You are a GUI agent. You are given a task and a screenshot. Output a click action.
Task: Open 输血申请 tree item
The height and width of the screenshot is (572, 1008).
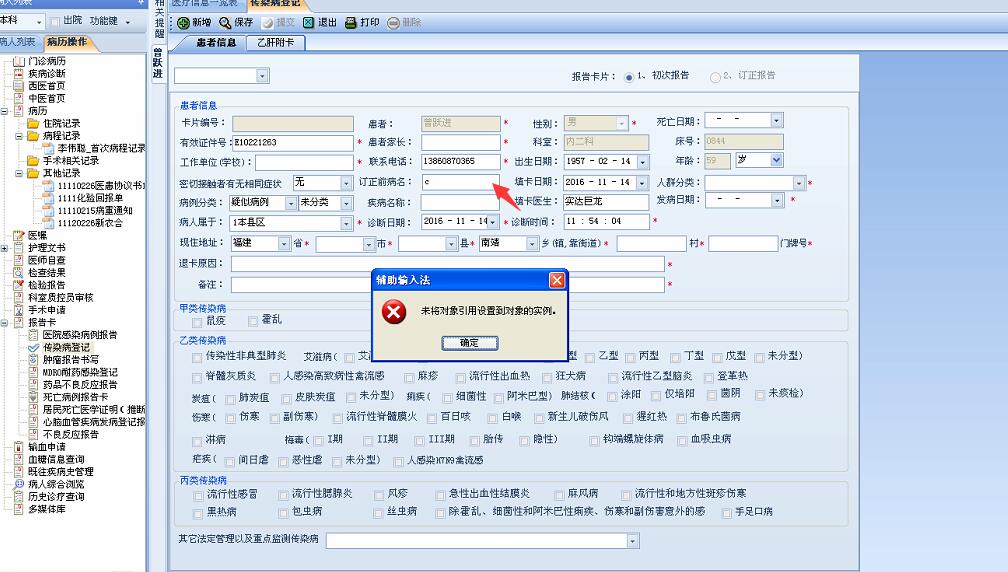pos(46,447)
